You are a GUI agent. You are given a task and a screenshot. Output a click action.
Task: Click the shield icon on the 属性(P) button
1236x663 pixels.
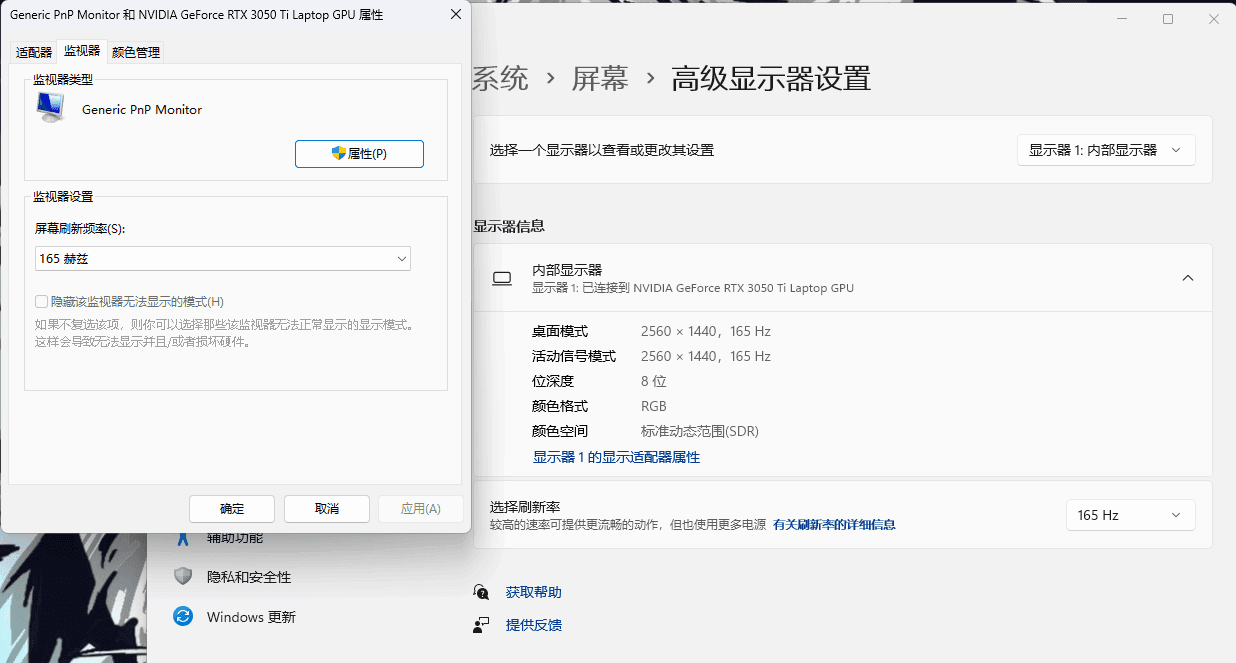[x=339, y=154]
